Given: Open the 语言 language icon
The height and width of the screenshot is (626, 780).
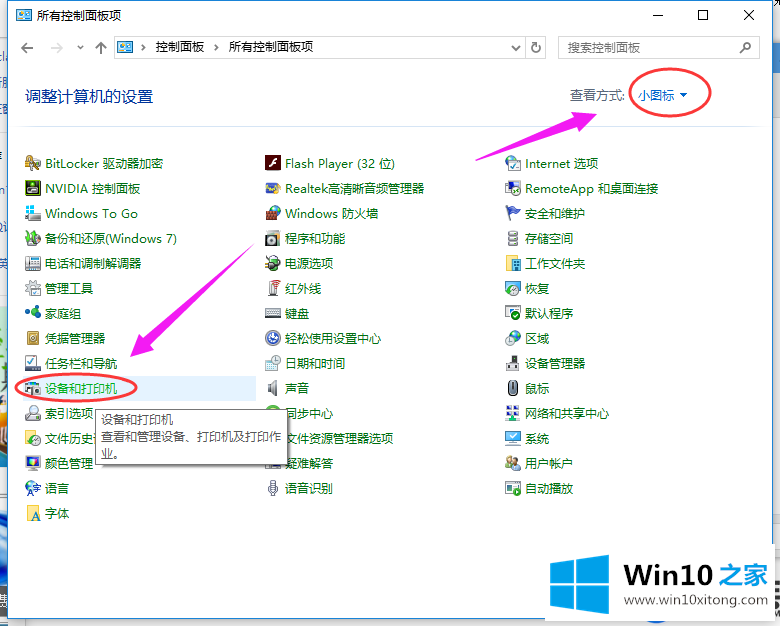Looking at the screenshot, I should pos(33,488).
